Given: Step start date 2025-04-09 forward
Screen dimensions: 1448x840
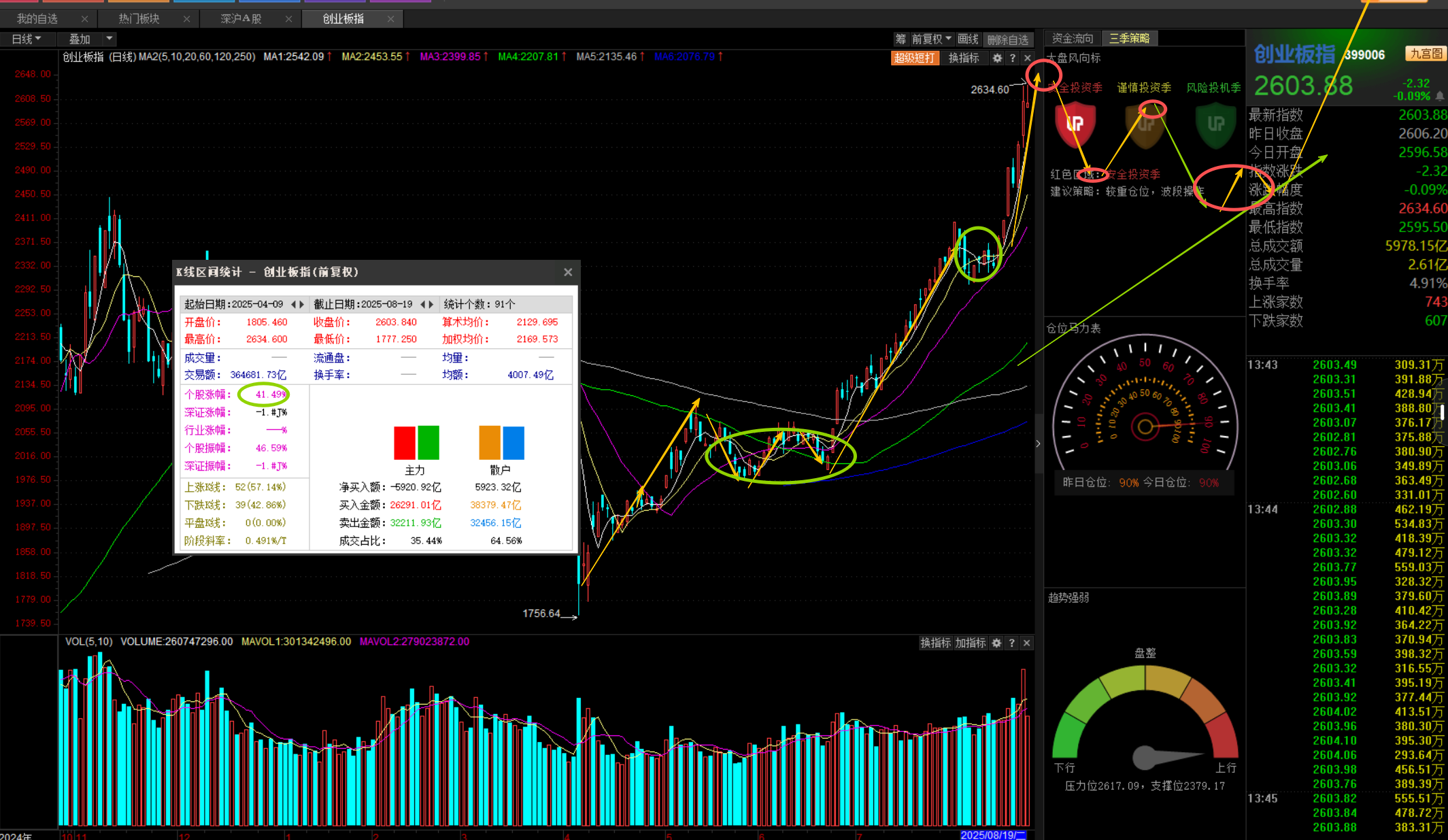Looking at the screenshot, I should (302, 304).
